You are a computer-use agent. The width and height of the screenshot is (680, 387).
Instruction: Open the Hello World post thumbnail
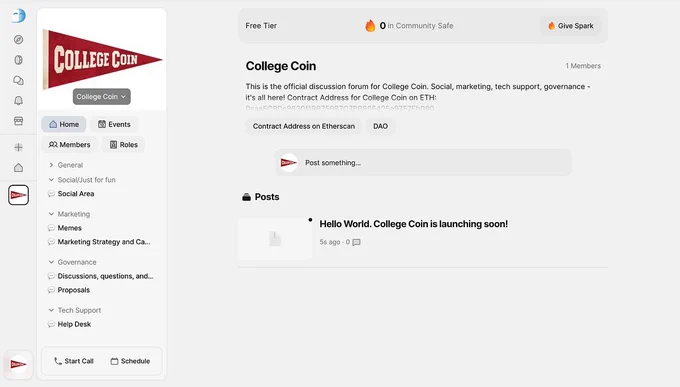[275, 239]
